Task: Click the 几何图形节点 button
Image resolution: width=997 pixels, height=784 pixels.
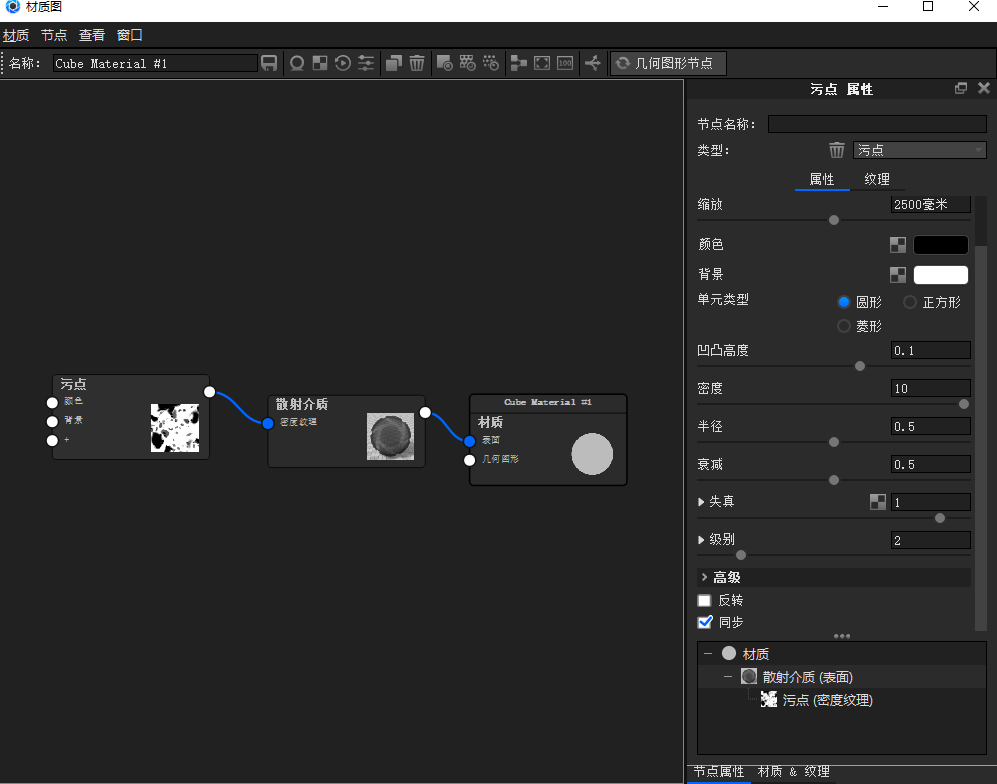Action: click(668, 63)
